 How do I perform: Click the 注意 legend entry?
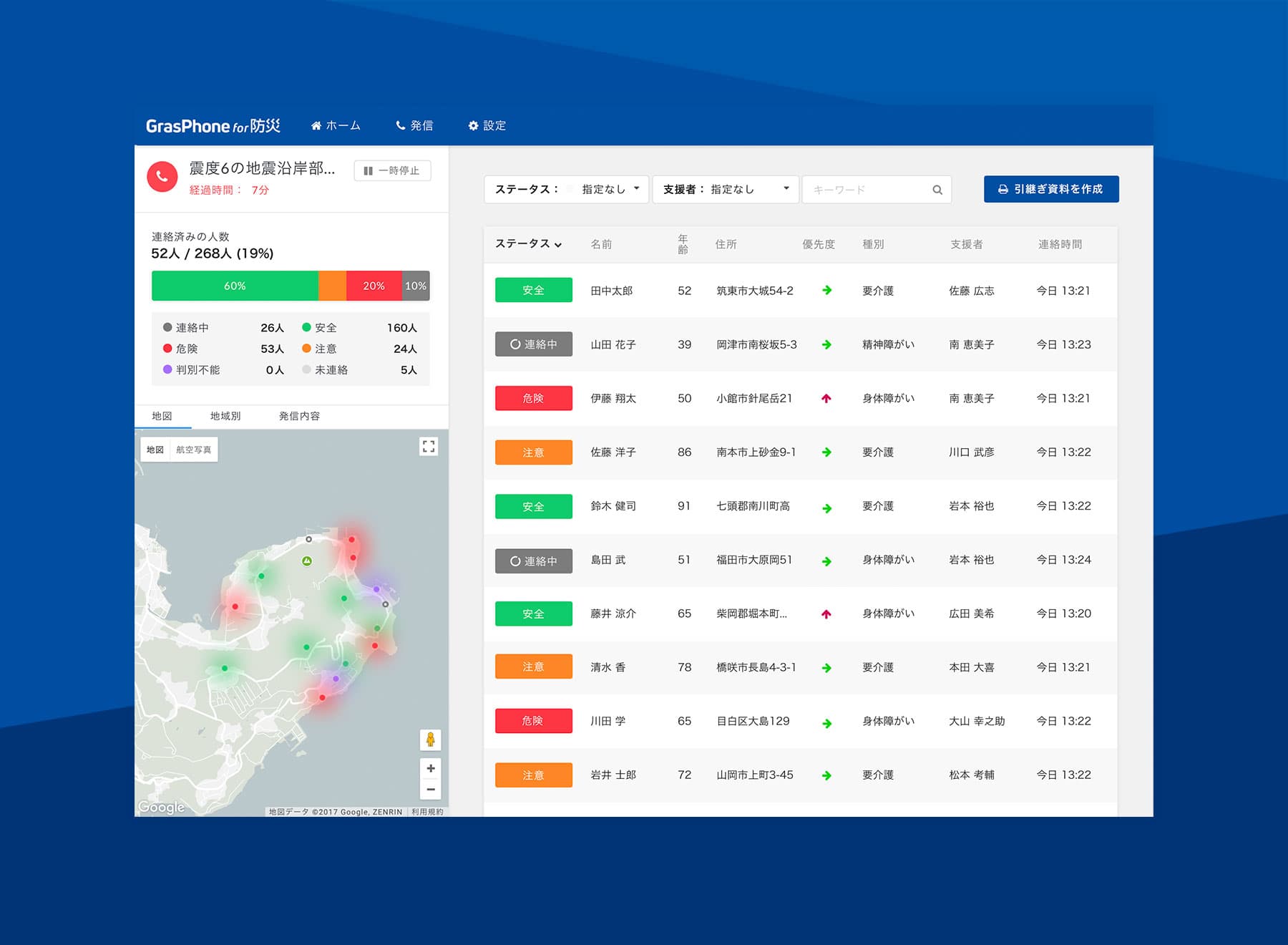tap(359, 349)
